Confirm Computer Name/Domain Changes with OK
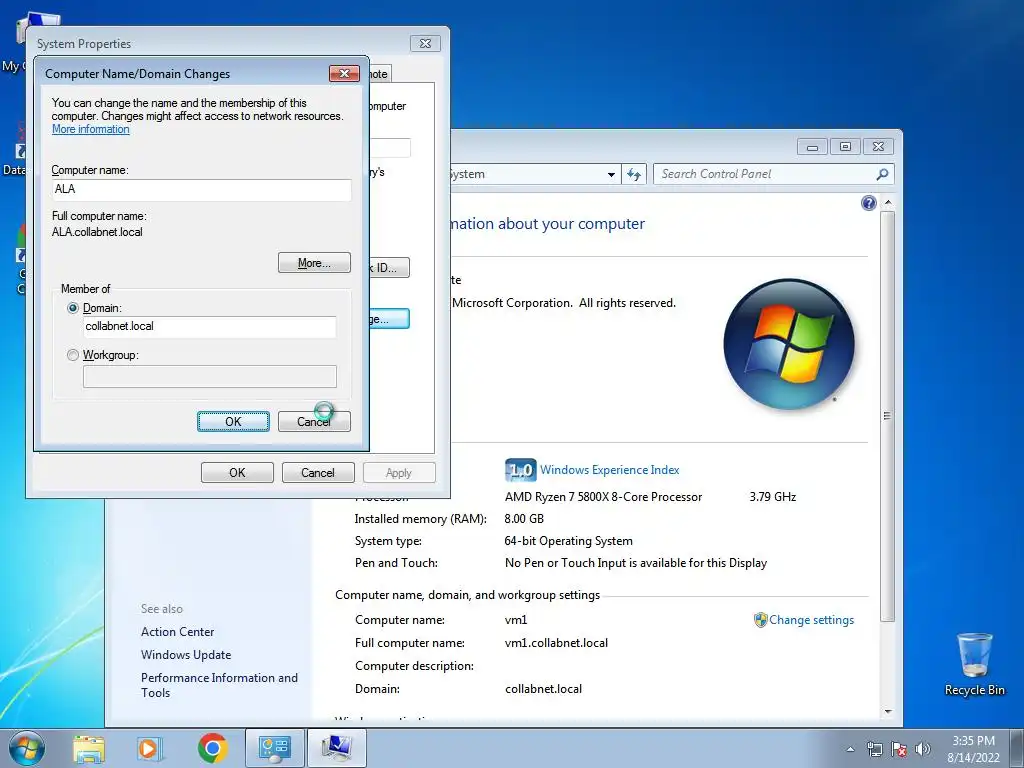The height and width of the screenshot is (768, 1024). [x=233, y=421]
